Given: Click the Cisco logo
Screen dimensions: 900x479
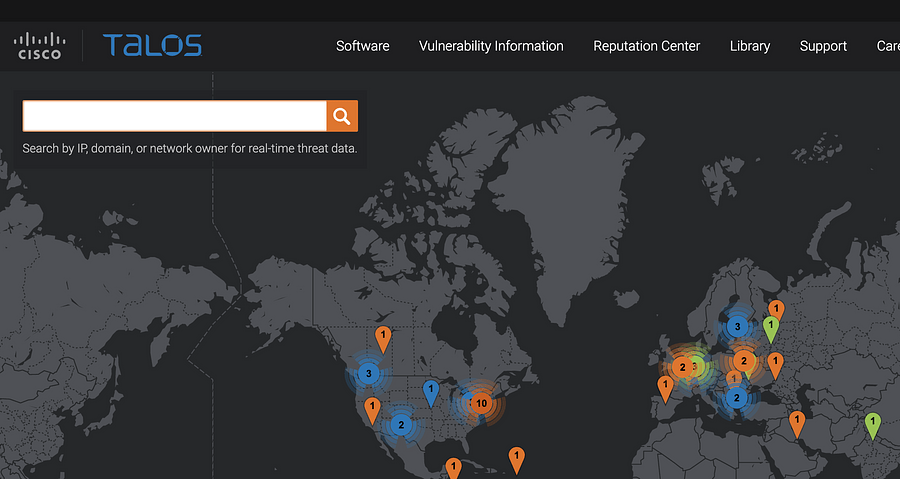Looking at the screenshot, I should [40, 46].
